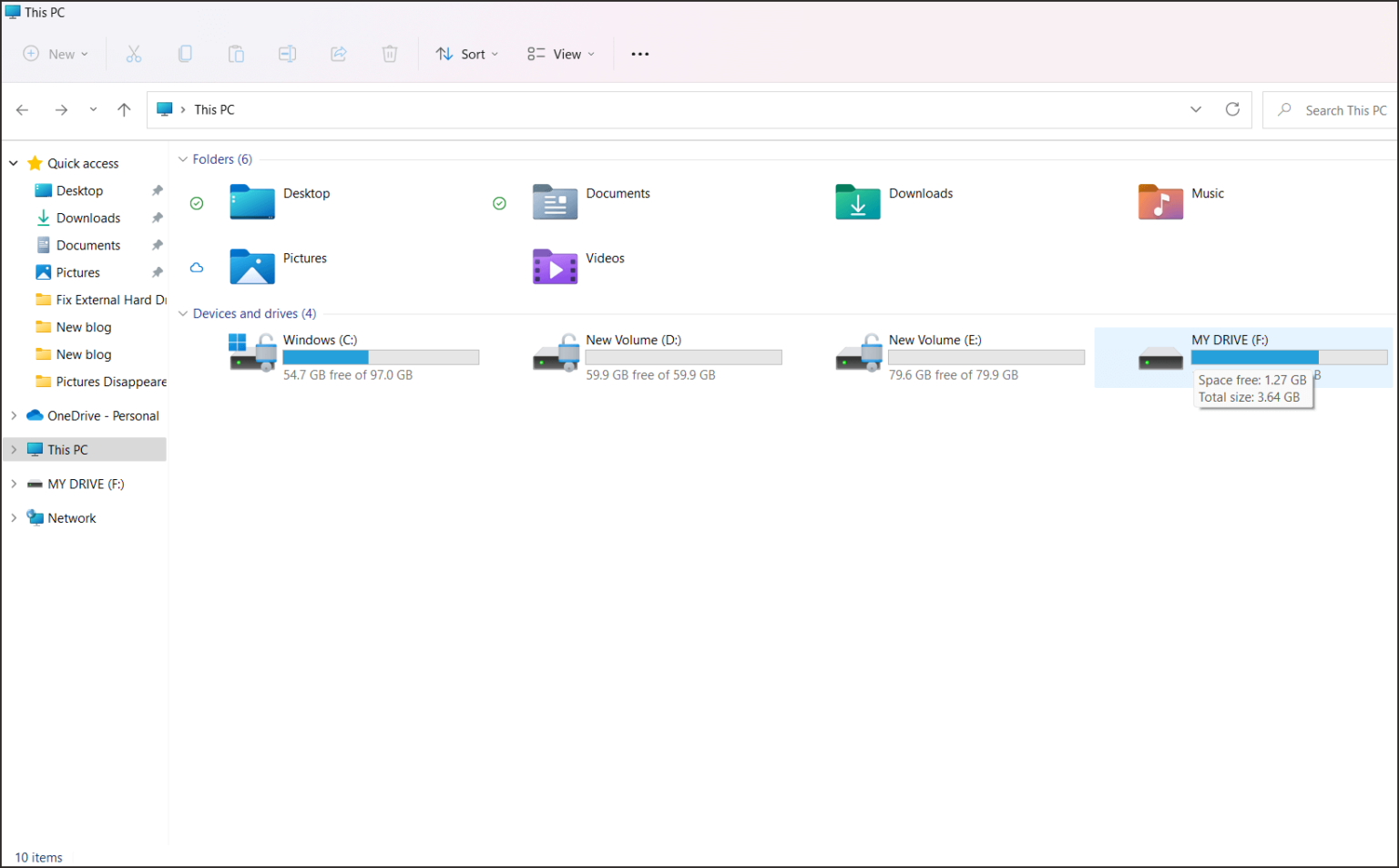The image size is (1399, 868).
Task: Click the Delete icon in the toolbar
Action: tap(390, 54)
